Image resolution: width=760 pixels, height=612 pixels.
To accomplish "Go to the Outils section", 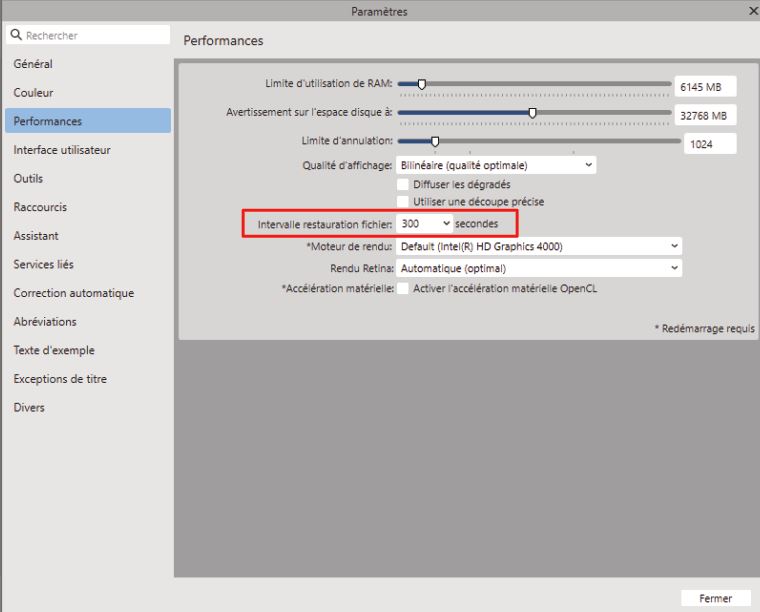I will pyautogui.click(x=28, y=178).
